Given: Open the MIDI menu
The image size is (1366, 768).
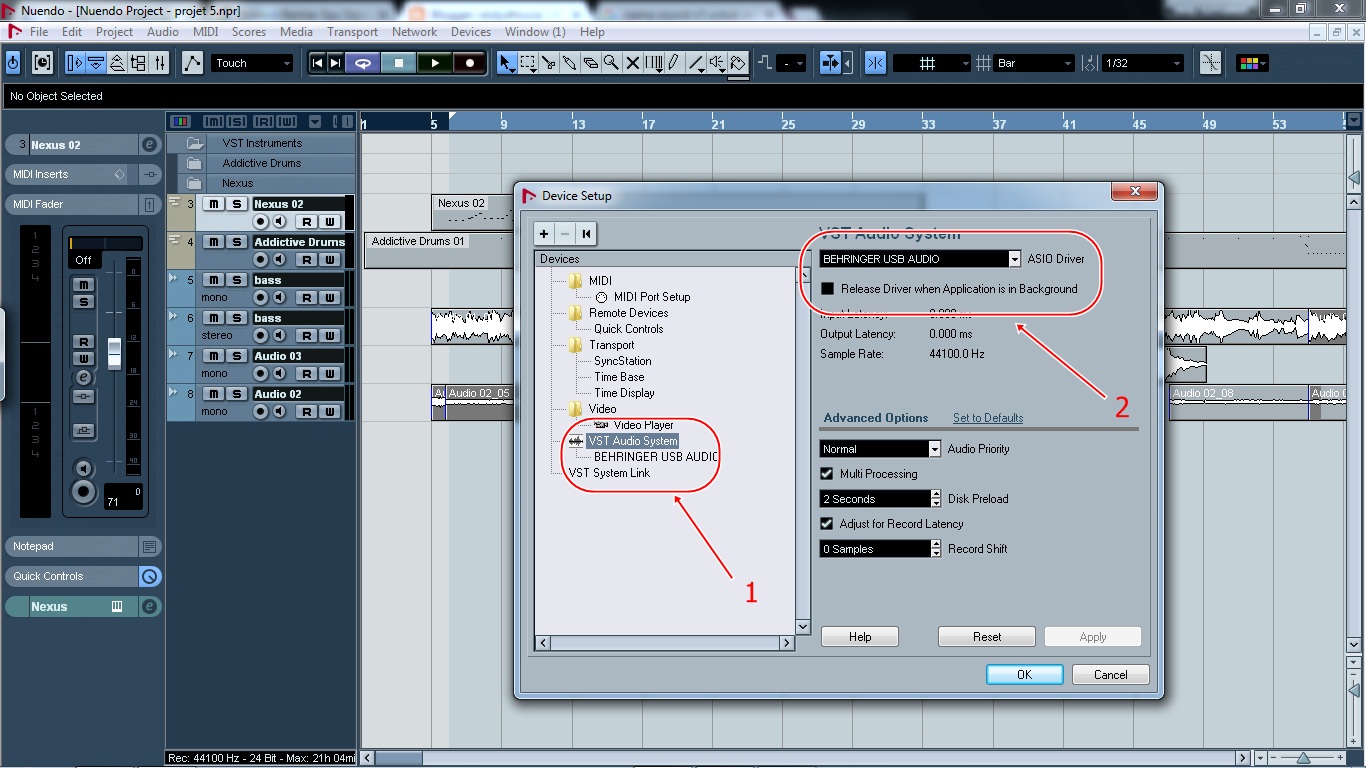Looking at the screenshot, I should point(205,32).
